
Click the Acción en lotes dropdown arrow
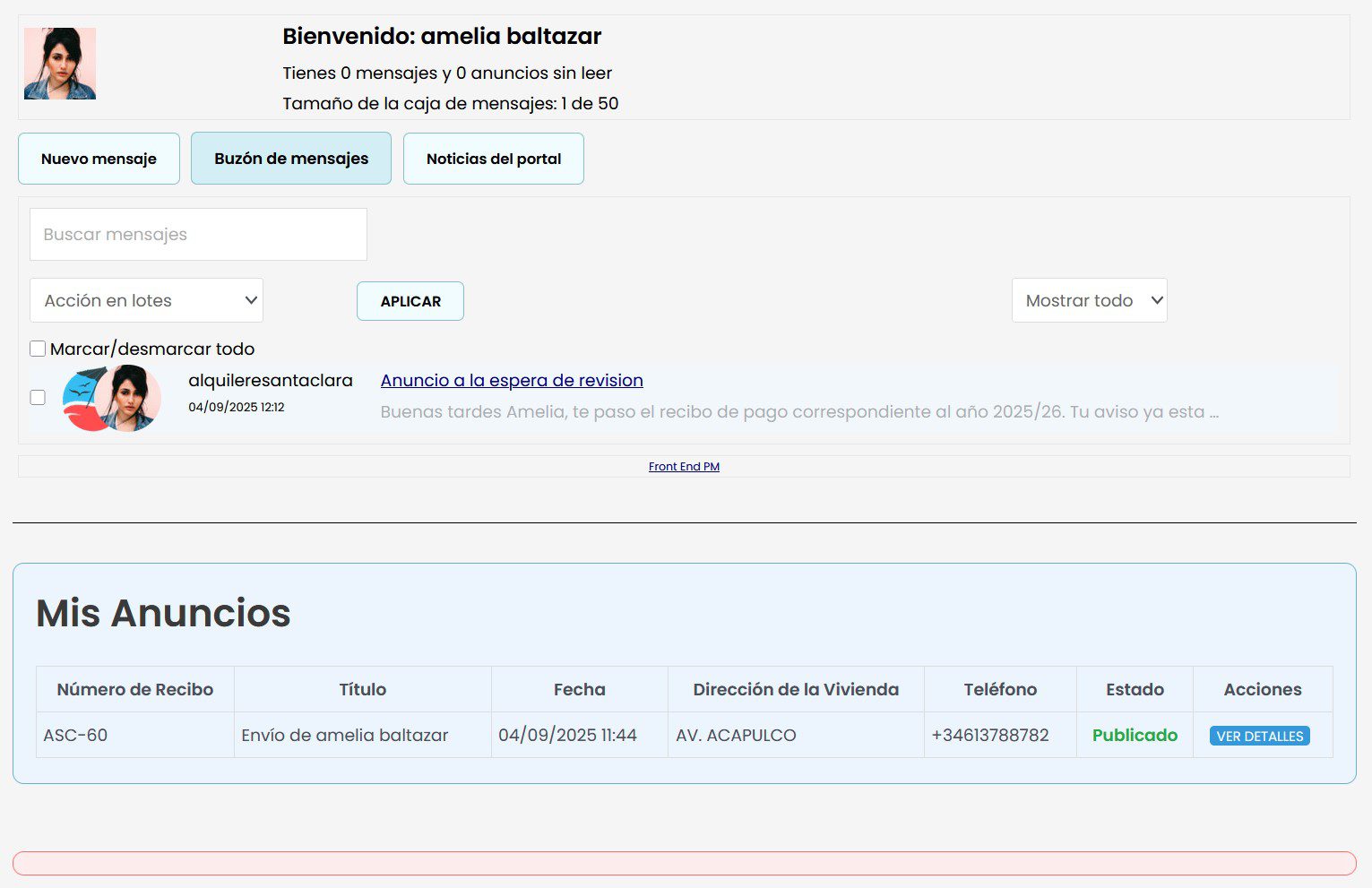pyautogui.click(x=251, y=301)
